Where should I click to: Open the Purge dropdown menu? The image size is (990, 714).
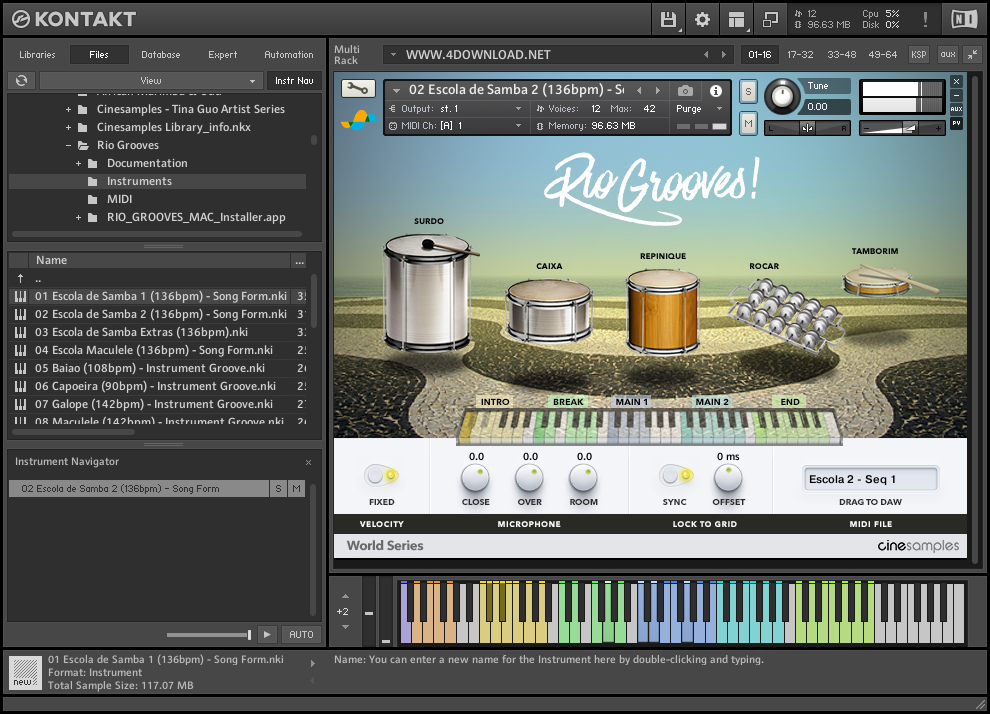pos(699,109)
